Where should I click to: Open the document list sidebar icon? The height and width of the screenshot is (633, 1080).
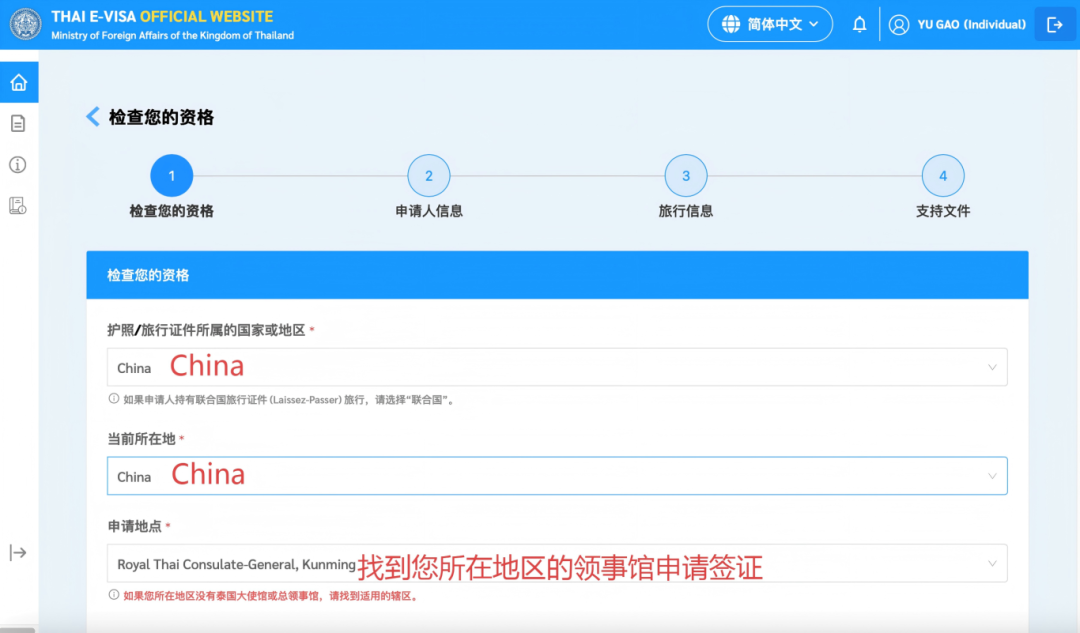click(x=18, y=124)
